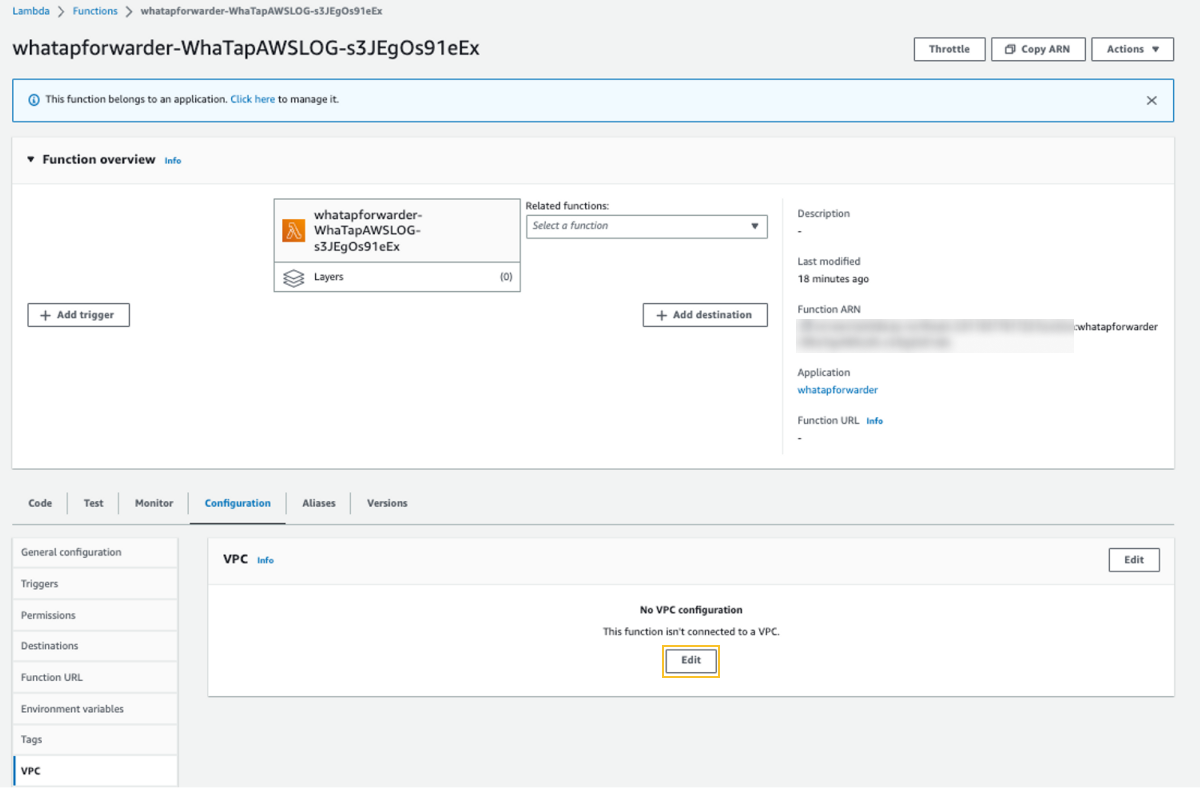1200x788 pixels.
Task: Select Triggers in the sidebar
Action: click(95, 584)
